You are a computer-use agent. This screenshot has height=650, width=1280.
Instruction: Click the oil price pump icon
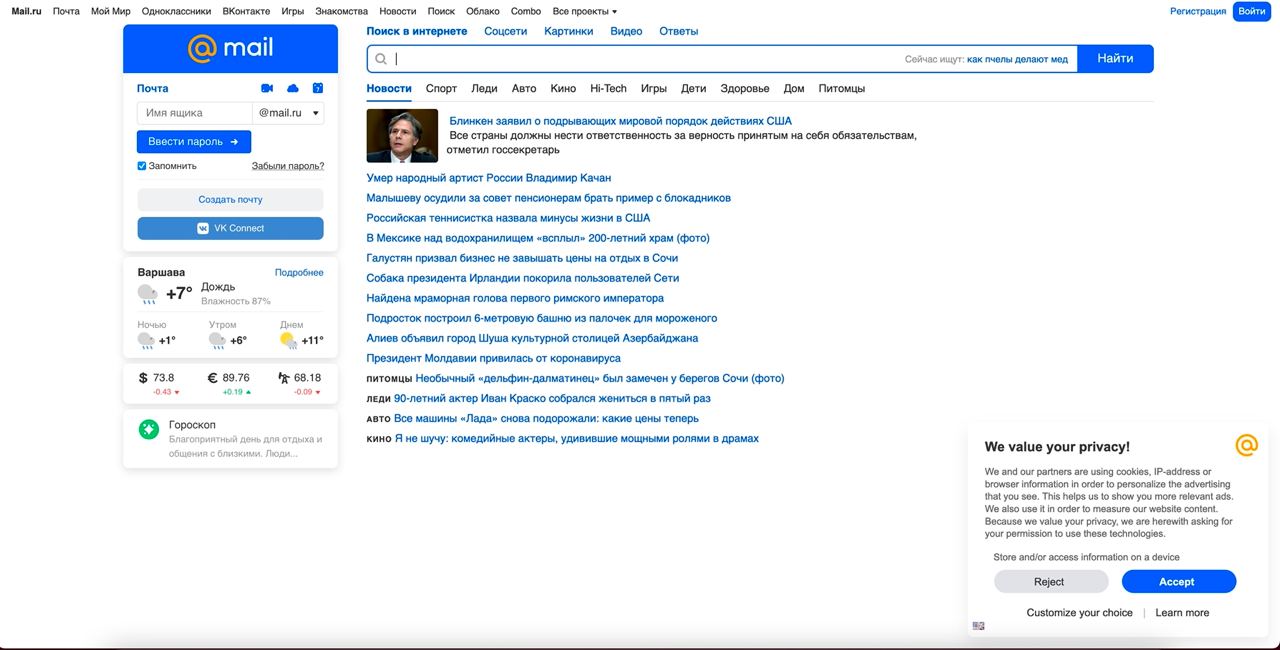click(x=284, y=378)
